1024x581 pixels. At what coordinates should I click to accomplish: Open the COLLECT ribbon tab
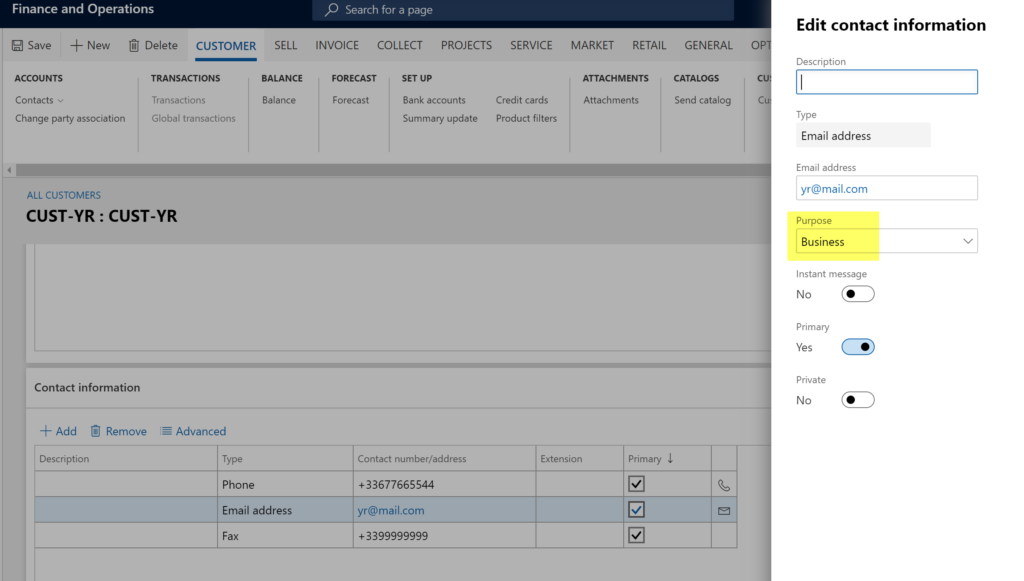coord(399,45)
